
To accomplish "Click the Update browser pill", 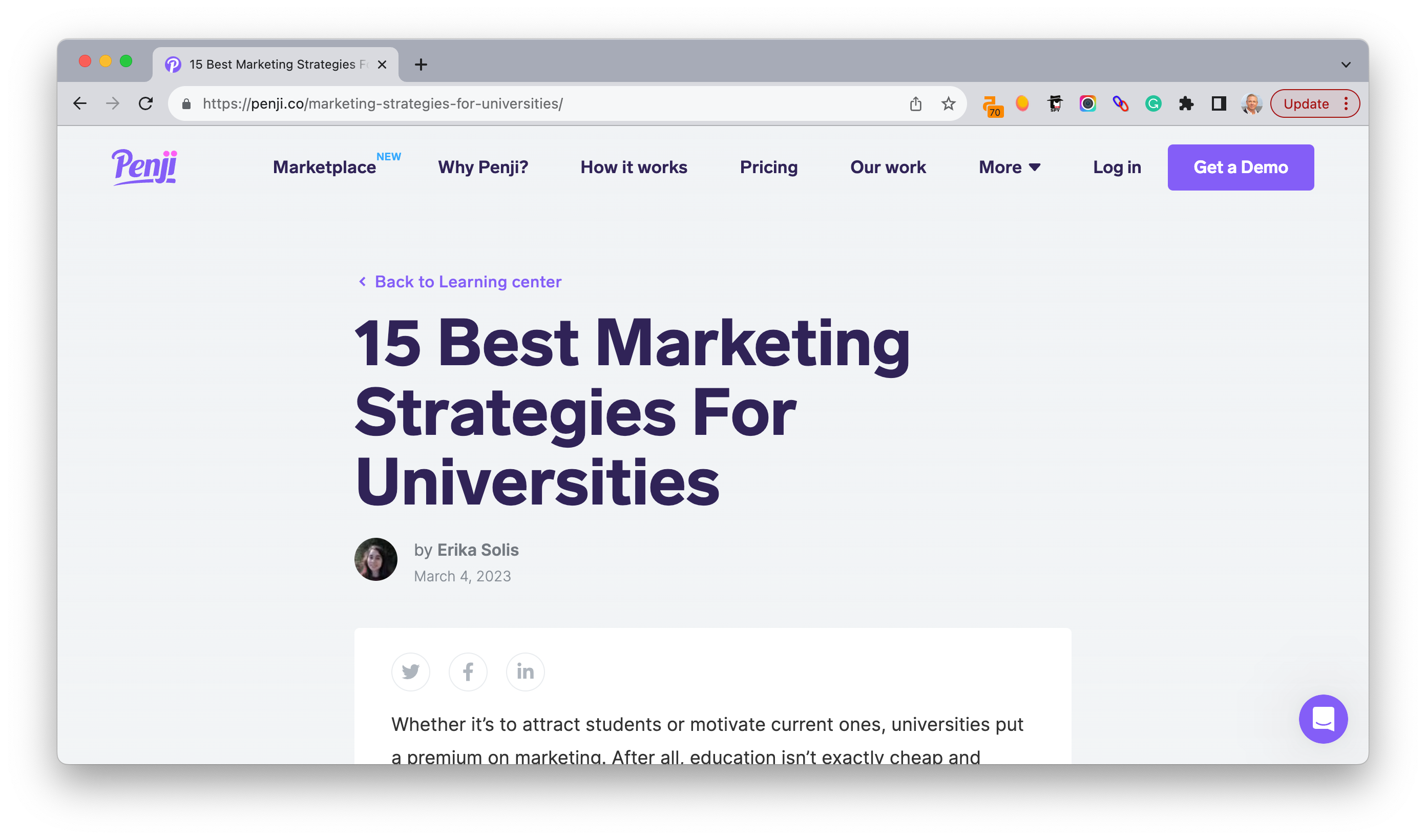I will pos(1307,103).
